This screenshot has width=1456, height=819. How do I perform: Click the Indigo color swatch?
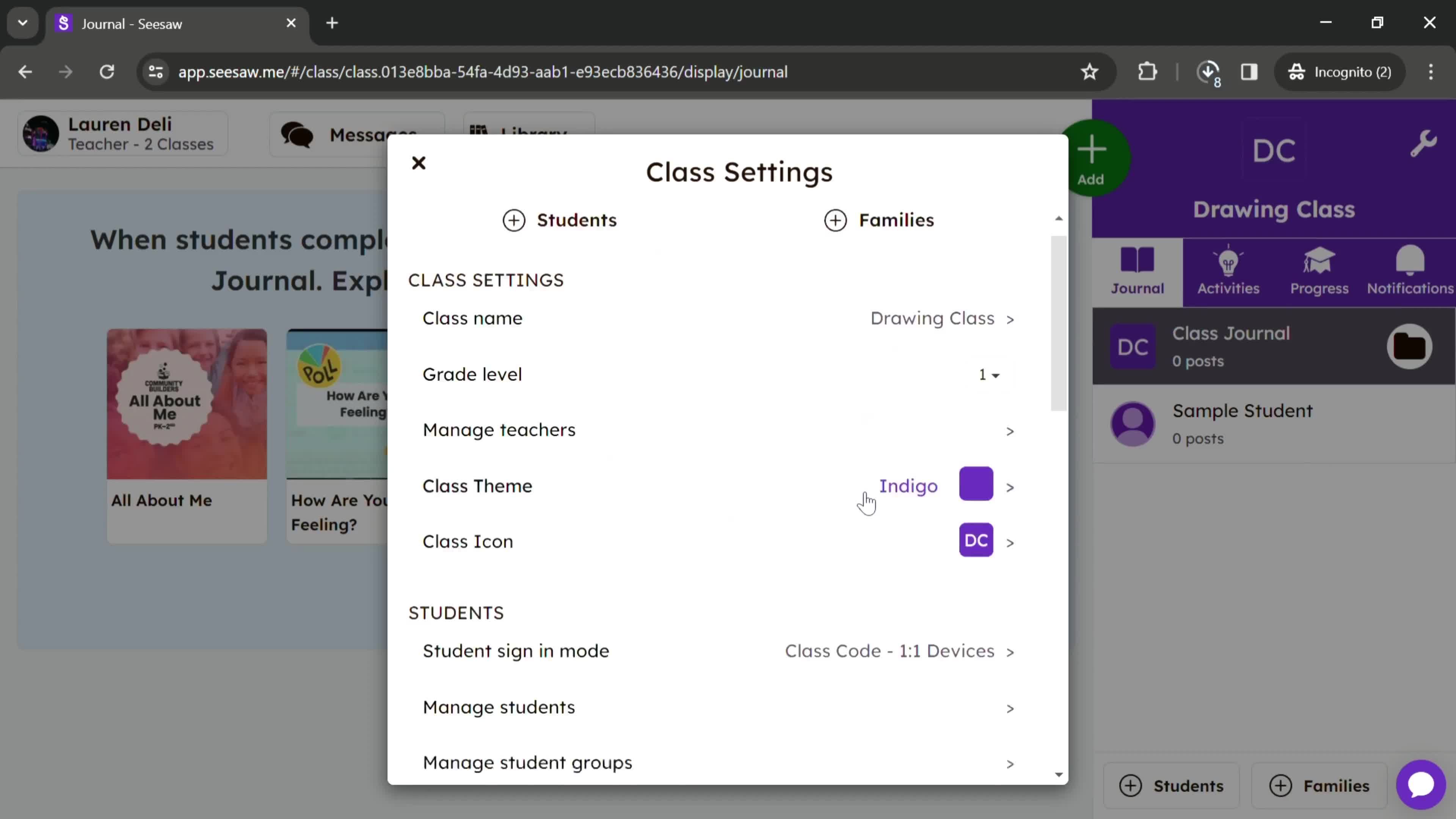975,485
